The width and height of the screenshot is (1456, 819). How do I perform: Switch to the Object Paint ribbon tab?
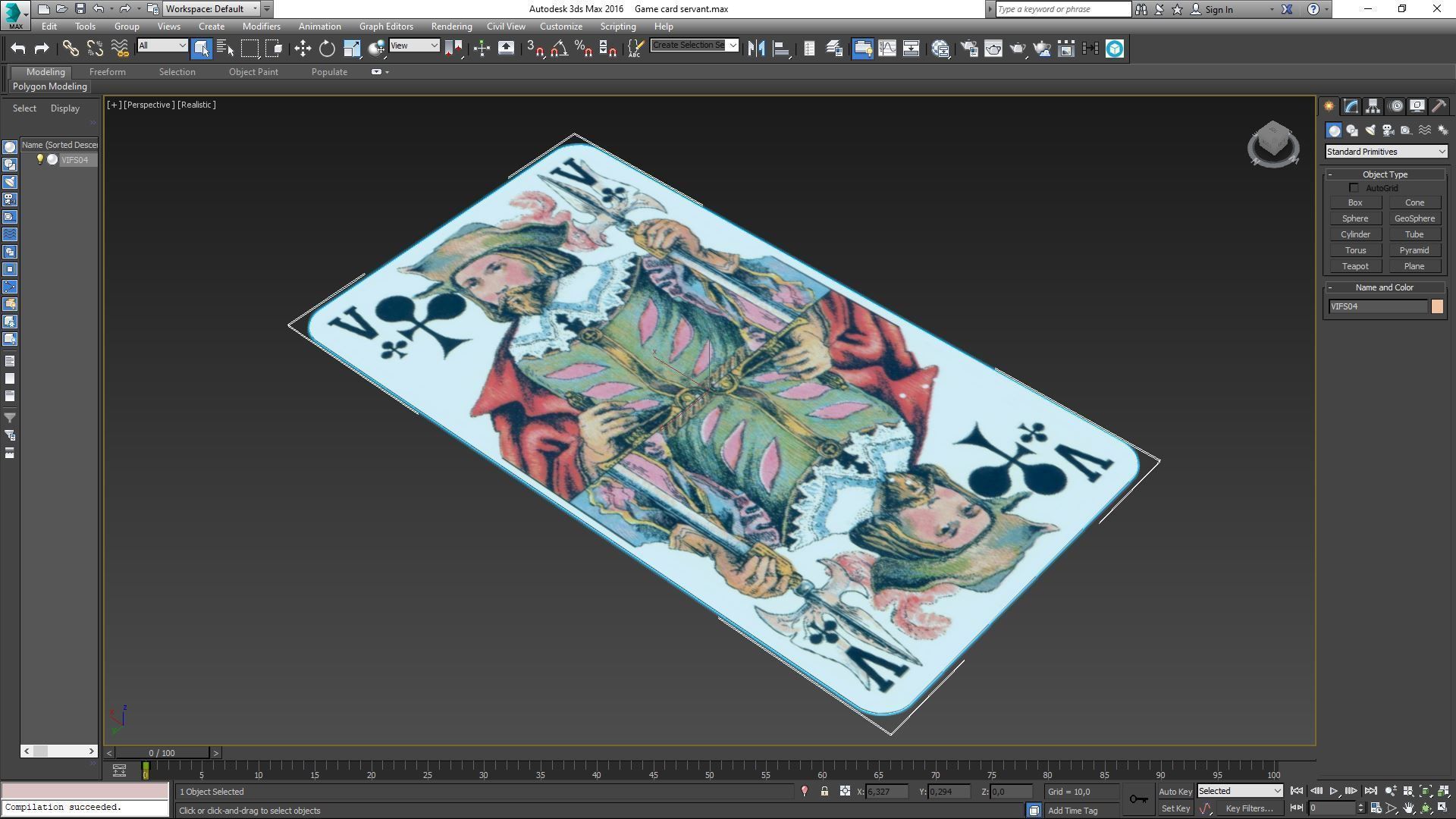[253, 72]
